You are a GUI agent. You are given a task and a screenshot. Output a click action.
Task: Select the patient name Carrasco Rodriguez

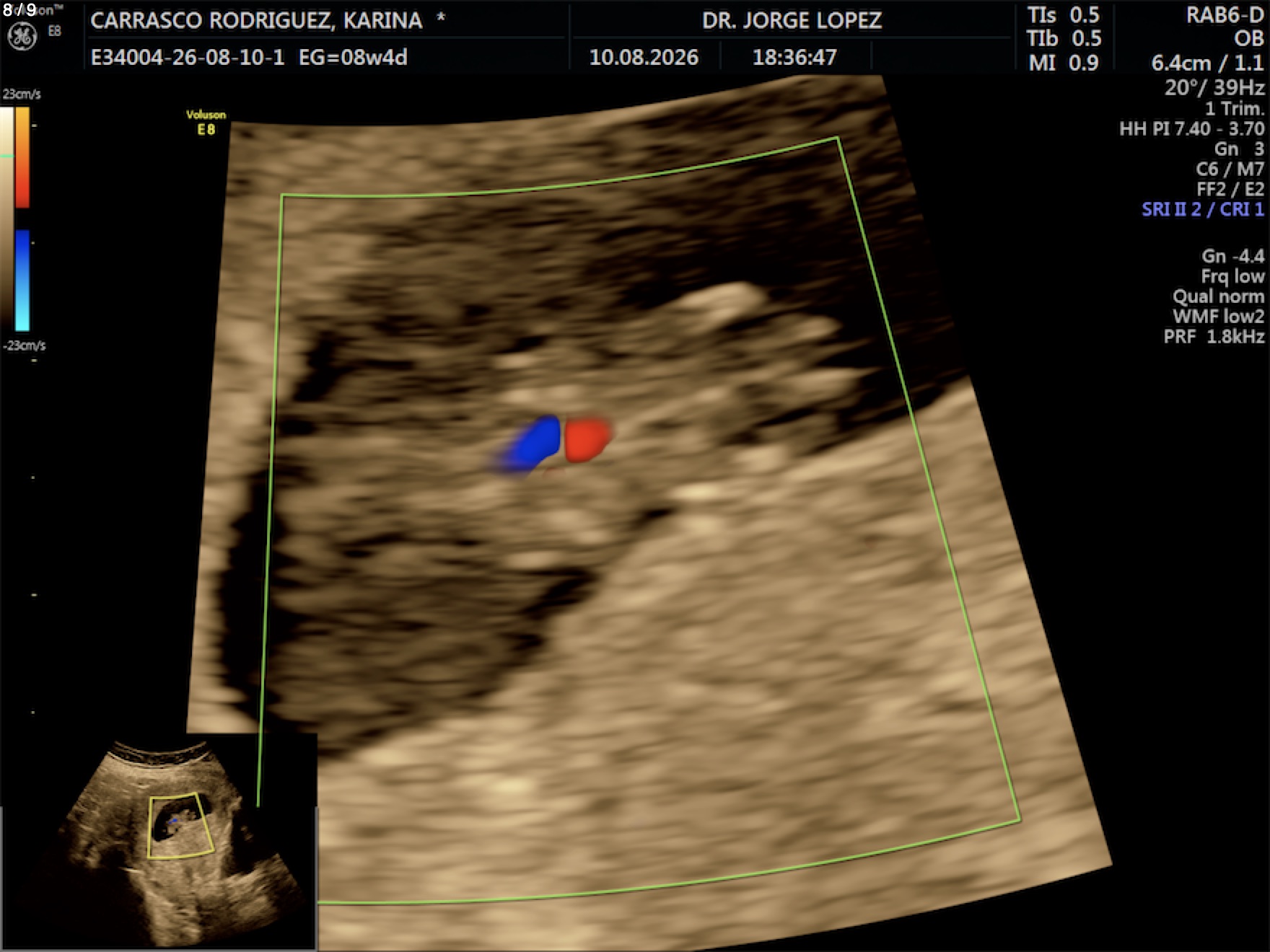coord(256,20)
